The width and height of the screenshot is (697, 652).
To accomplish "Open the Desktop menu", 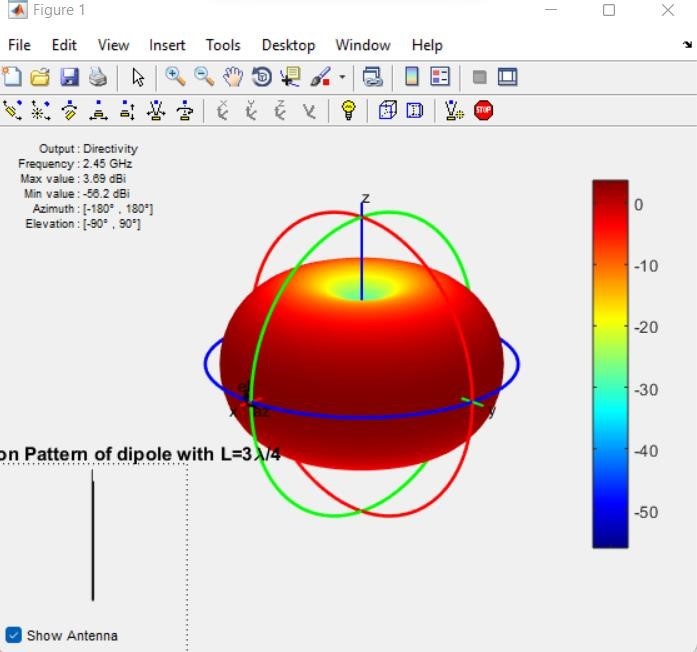I will 288,45.
